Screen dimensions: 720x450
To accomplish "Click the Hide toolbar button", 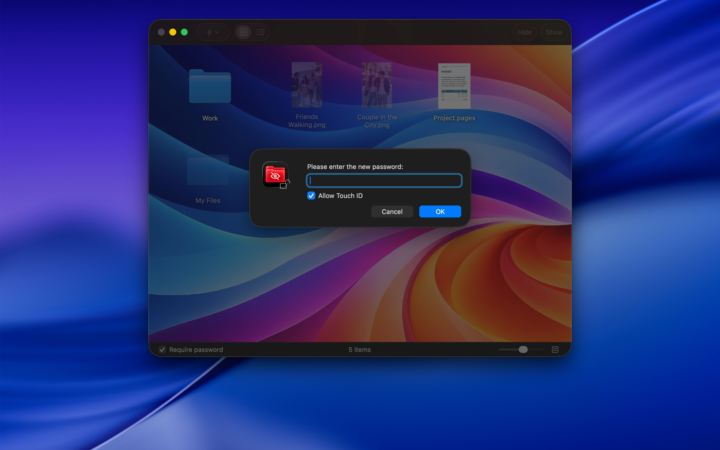I will click(524, 32).
